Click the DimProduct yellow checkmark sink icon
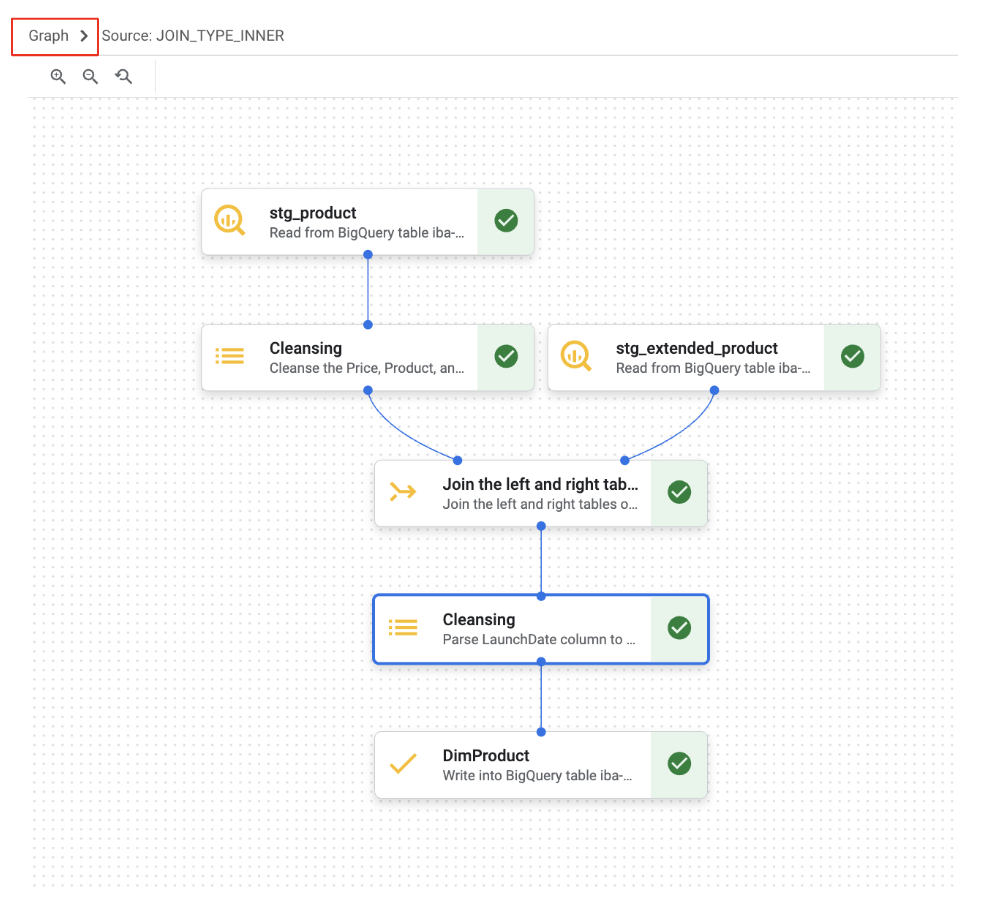This screenshot has width=992, height=906. click(x=403, y=765)
